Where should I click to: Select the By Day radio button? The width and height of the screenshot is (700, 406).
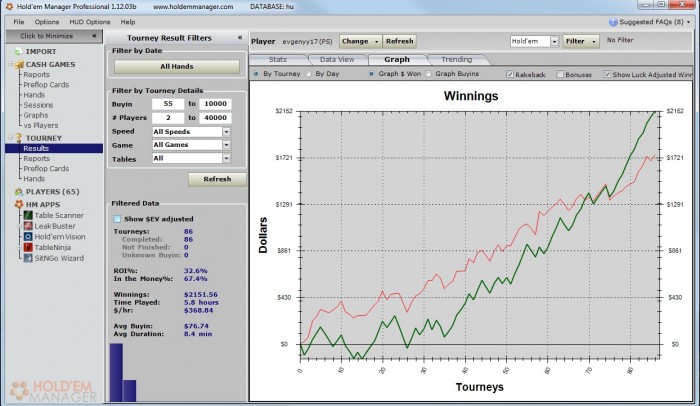coord(308,74)
